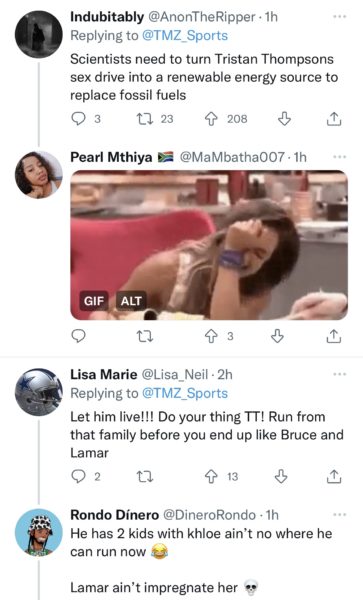Retweet Pearl Mthiya's GIF reply

click(145, 336)
